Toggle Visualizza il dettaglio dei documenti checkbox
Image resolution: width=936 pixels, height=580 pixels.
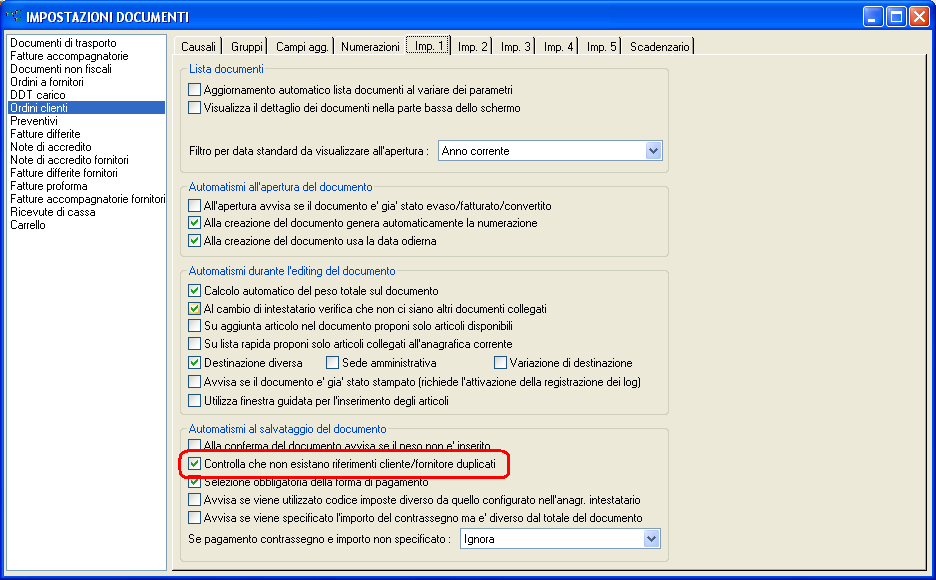pos(194,108)
